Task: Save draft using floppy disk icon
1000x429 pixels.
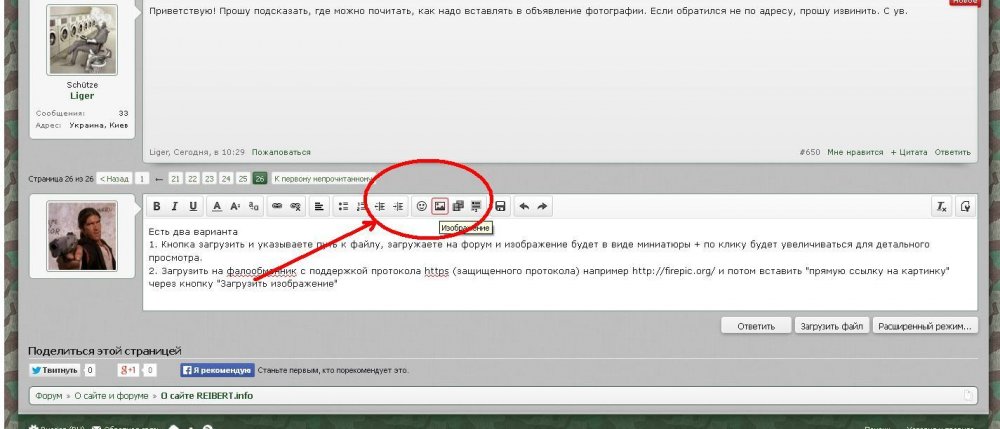Action: coord(500,206)
